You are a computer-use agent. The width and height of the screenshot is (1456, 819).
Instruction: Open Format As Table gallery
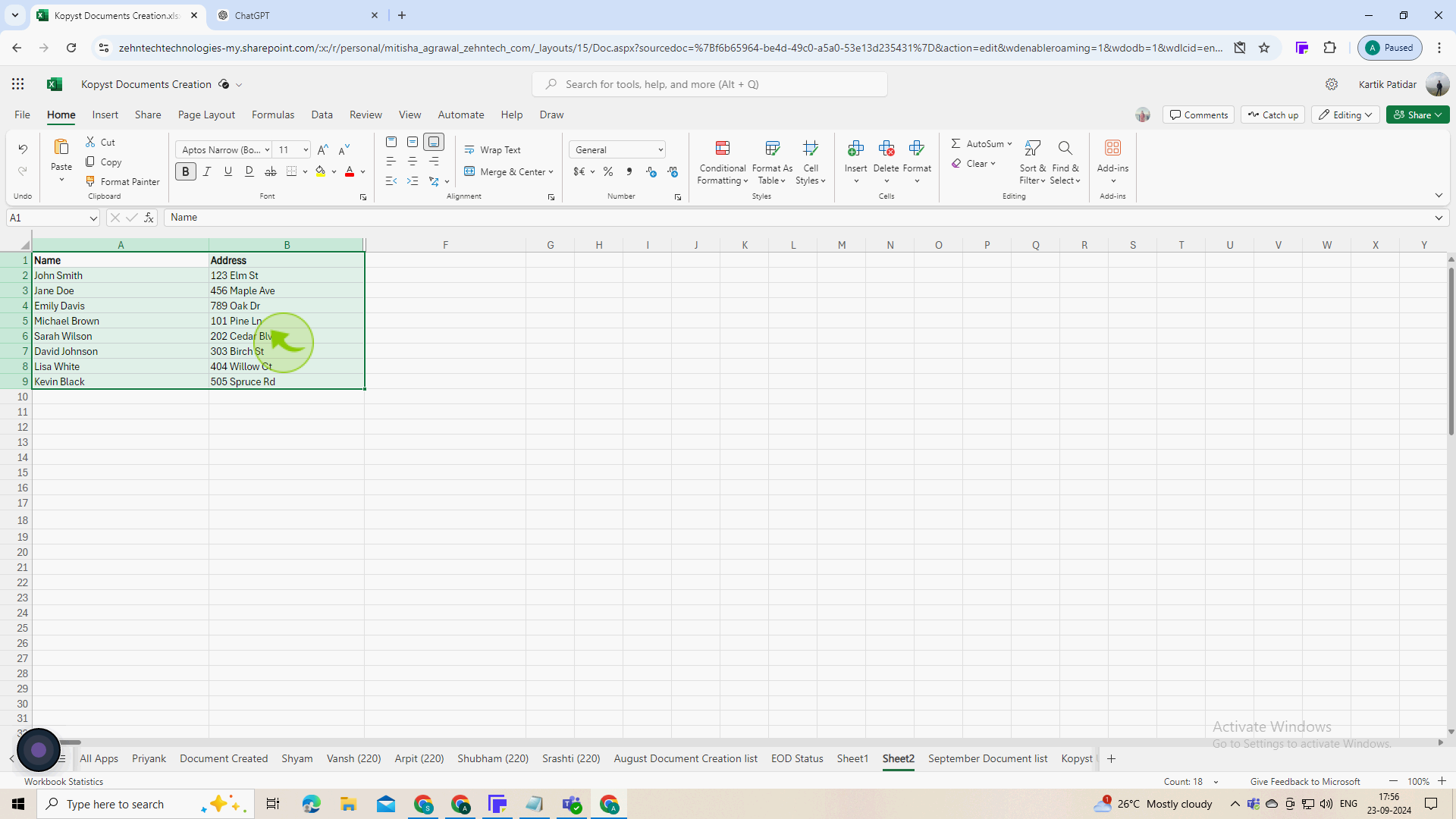pyautogui.click(x=772, y=162)
